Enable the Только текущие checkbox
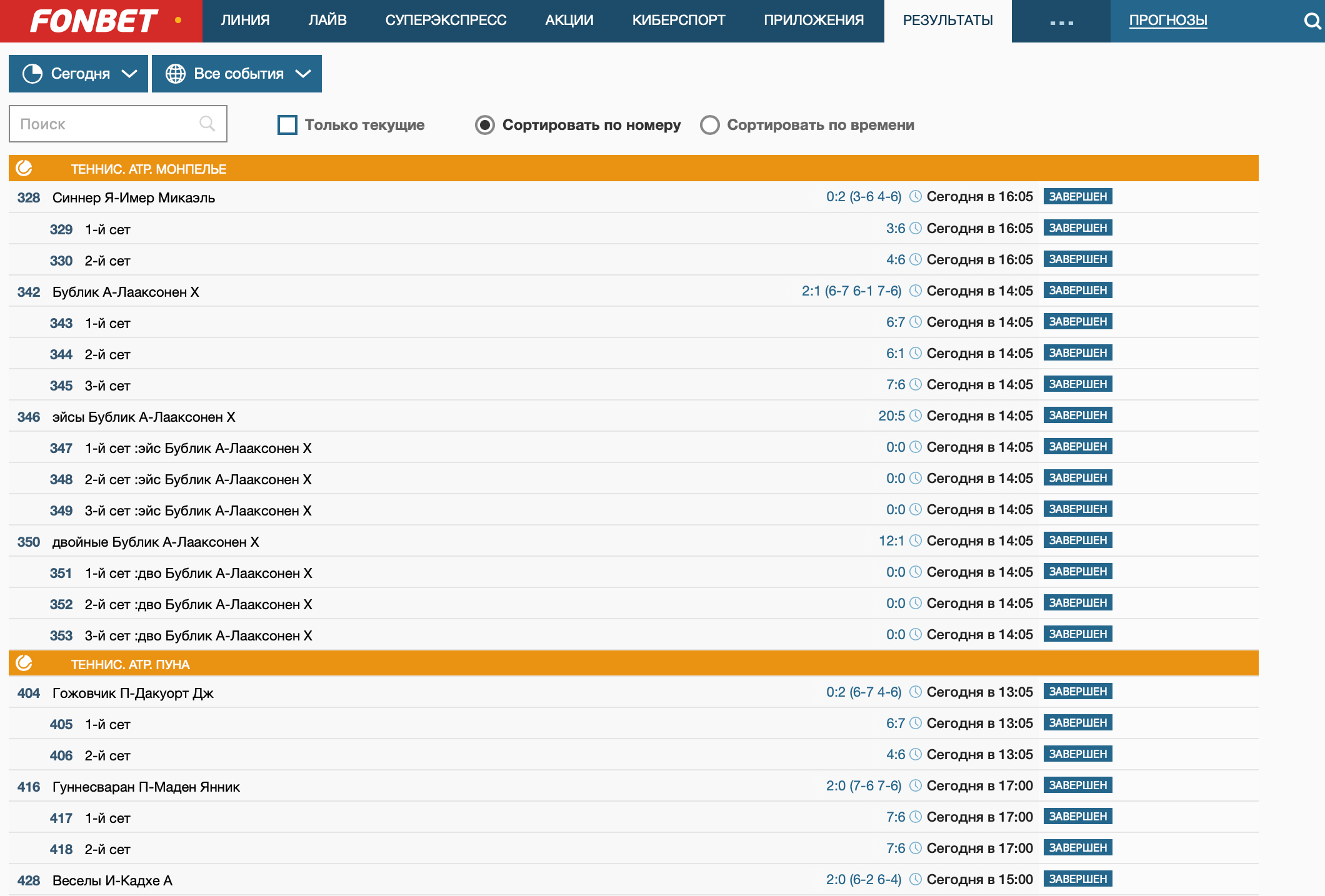The image size is (1325, 896). click(x=287, y=125)
